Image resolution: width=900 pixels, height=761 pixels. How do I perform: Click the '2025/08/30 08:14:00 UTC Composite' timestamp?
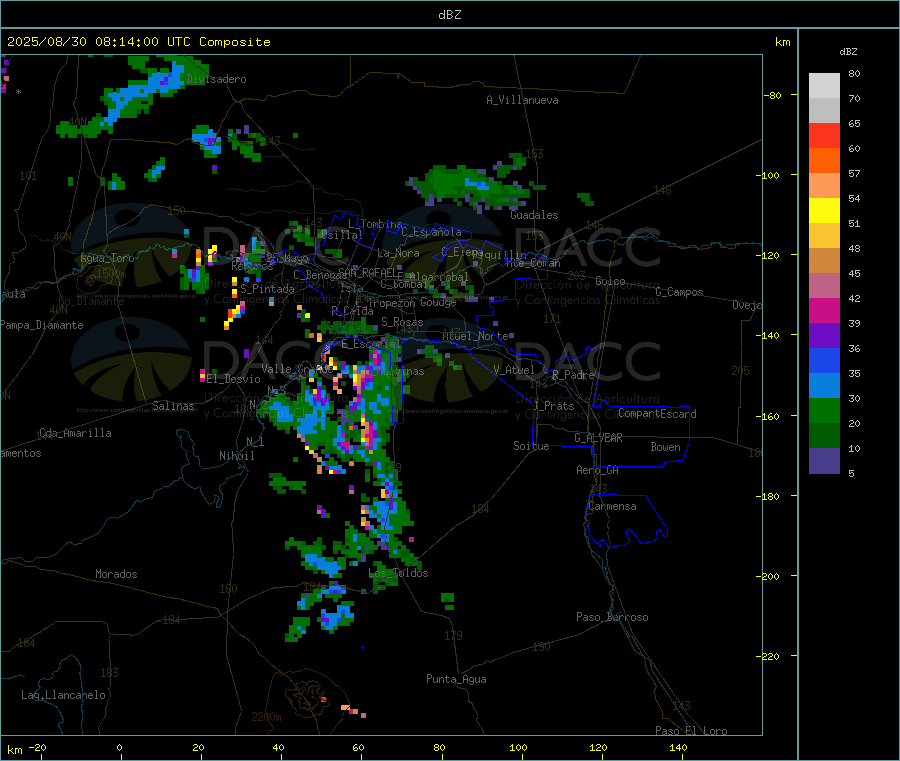pyautogui.click(x=138, y=42)
